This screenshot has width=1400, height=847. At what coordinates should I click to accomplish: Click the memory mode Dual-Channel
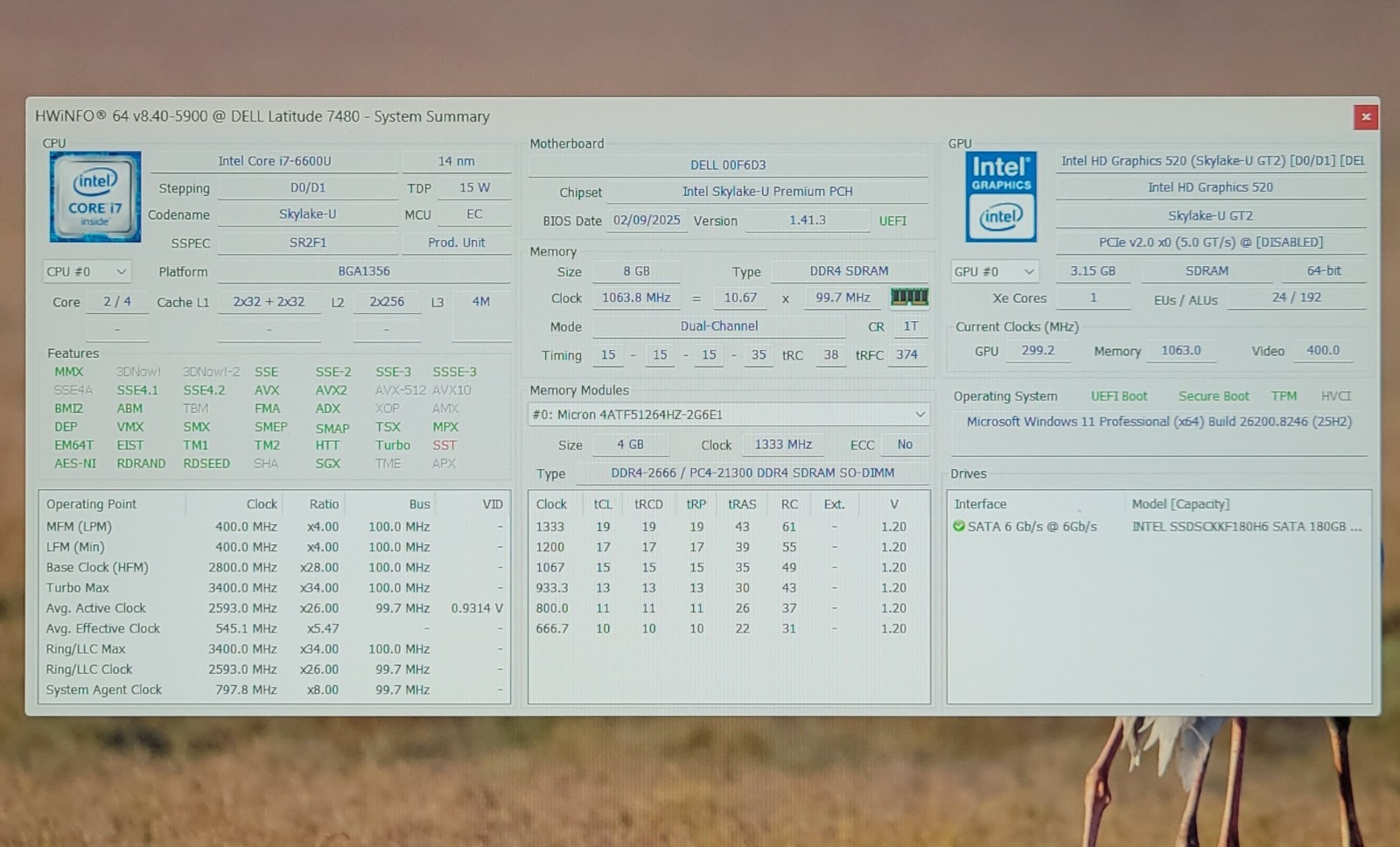point(719,326)
